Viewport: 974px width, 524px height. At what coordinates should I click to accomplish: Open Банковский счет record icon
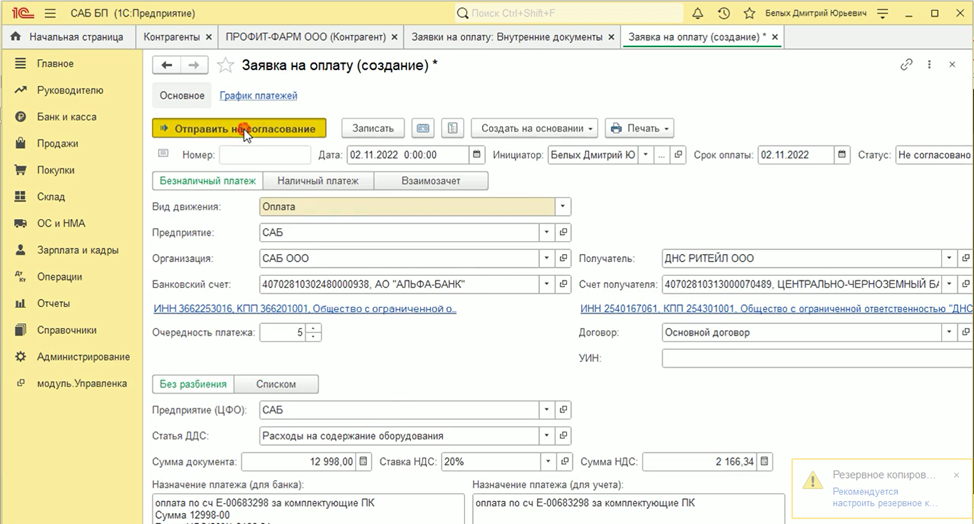coord(563,284)
